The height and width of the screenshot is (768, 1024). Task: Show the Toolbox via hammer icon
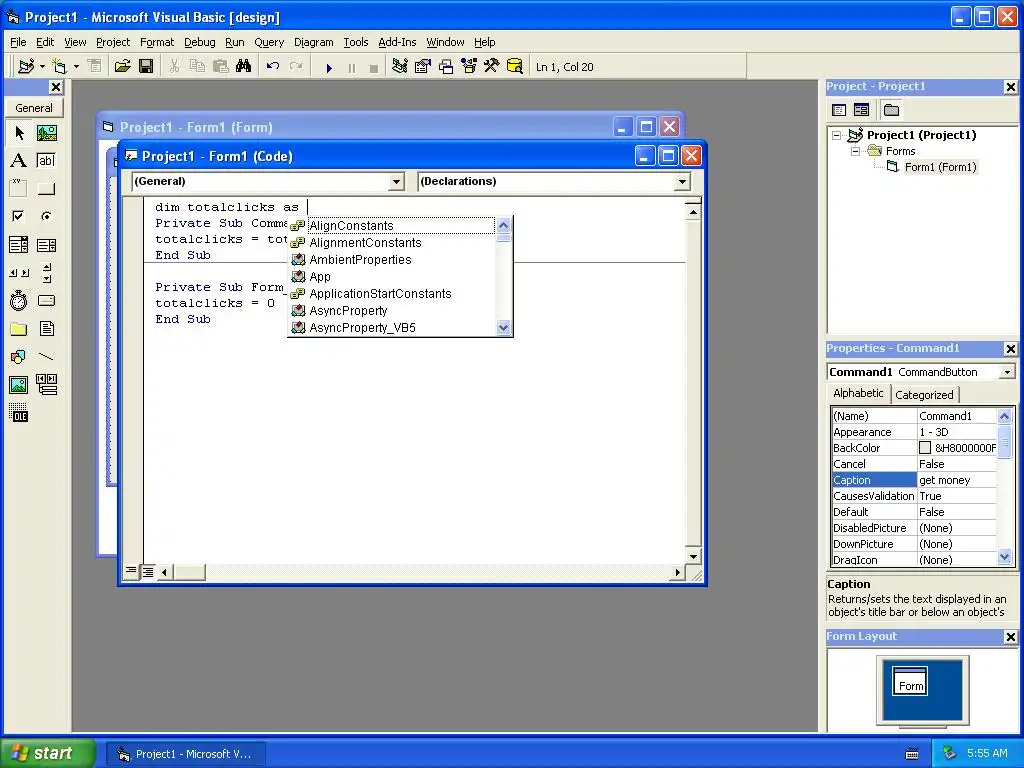coord(492,66)
